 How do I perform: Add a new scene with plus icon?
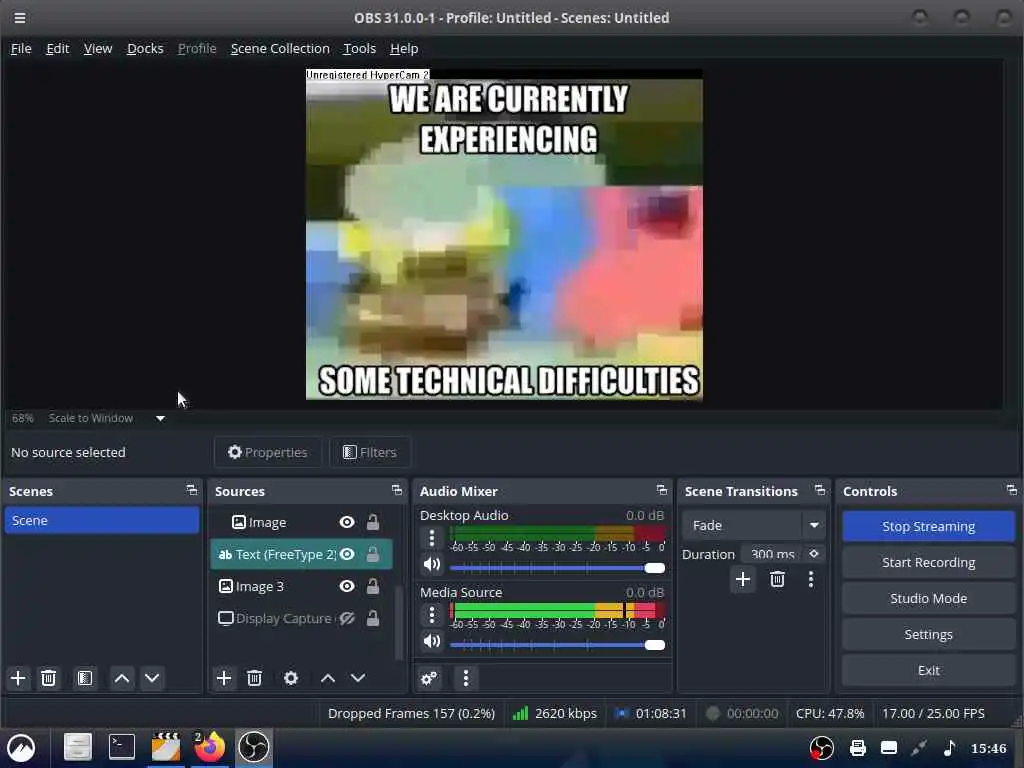pyautogui.click(x=18, y=678)
